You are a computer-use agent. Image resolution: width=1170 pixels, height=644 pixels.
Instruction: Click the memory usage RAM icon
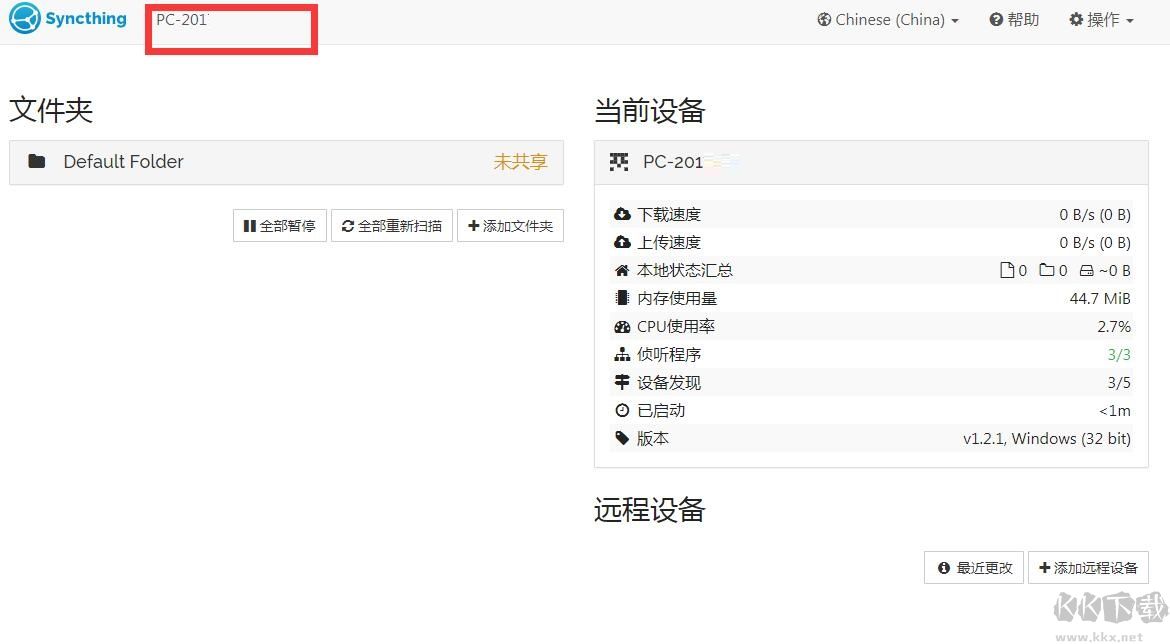624,297
